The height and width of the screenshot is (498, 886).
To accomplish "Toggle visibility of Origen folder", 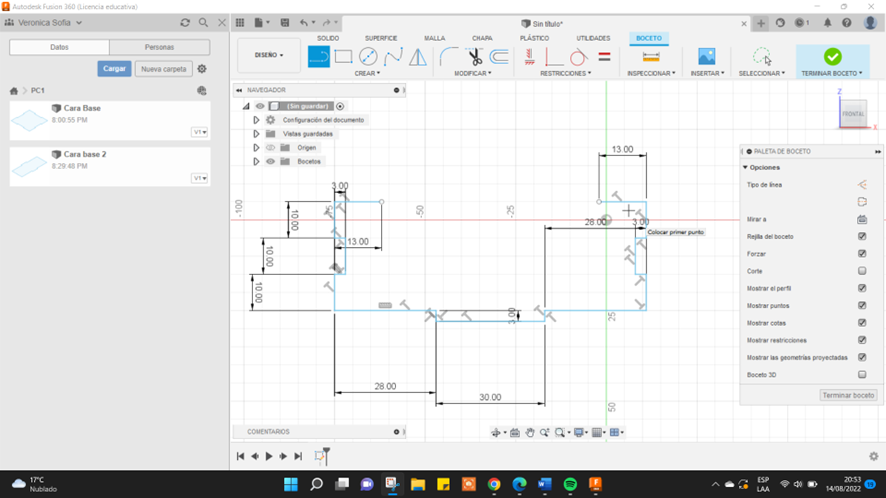I will pos(271,148).
